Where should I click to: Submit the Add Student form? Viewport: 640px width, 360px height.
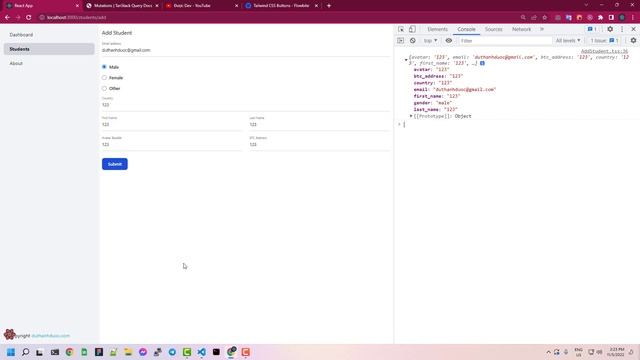(x=115, y=164)
